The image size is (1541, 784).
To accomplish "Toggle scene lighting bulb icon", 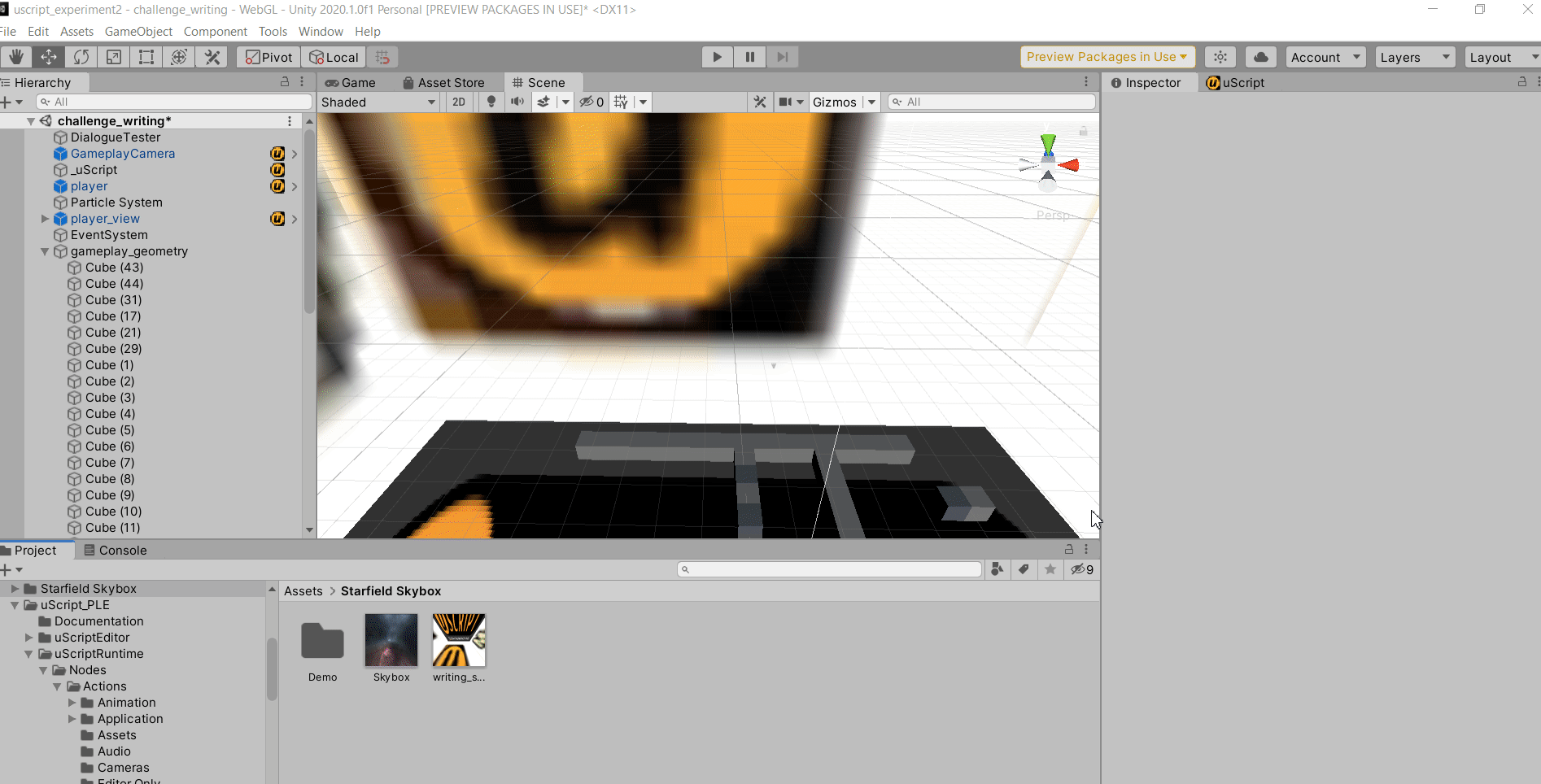I will tap(491, 102).
